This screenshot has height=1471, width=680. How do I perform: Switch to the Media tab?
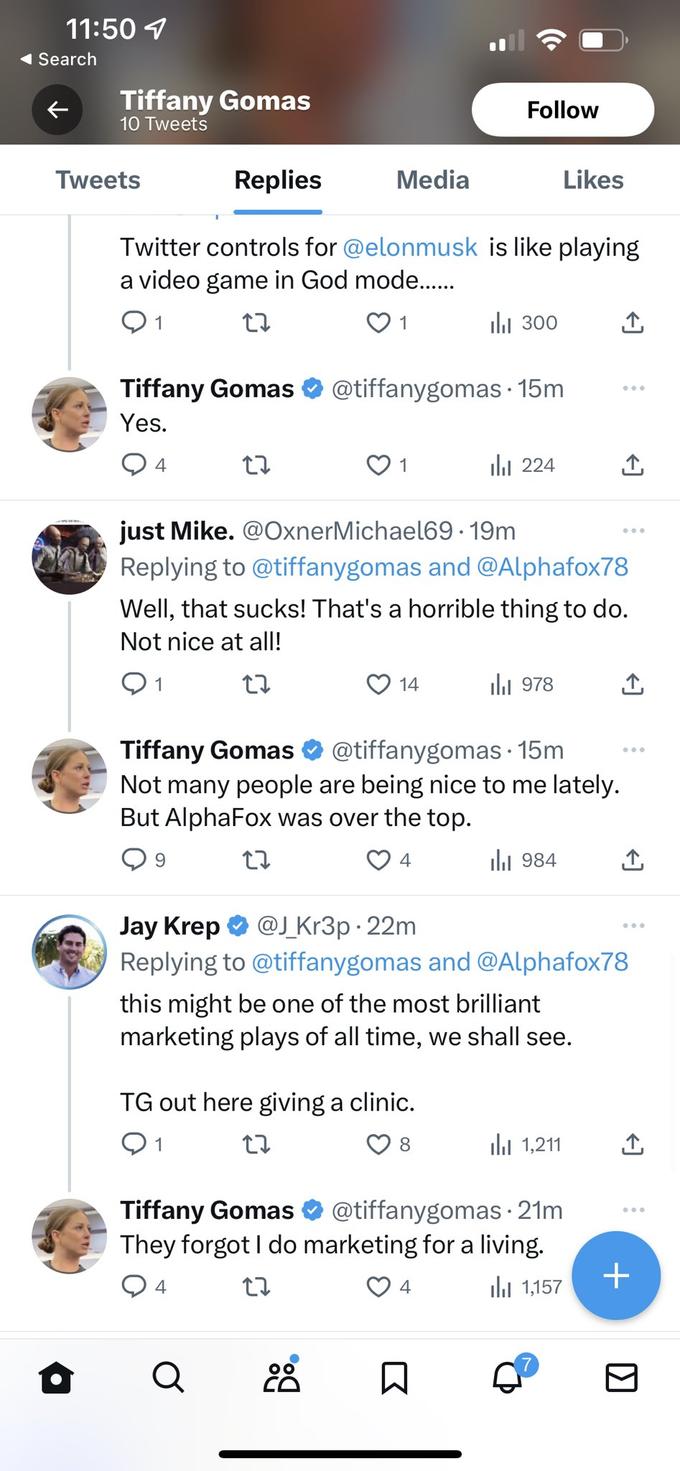coord(432,180)
